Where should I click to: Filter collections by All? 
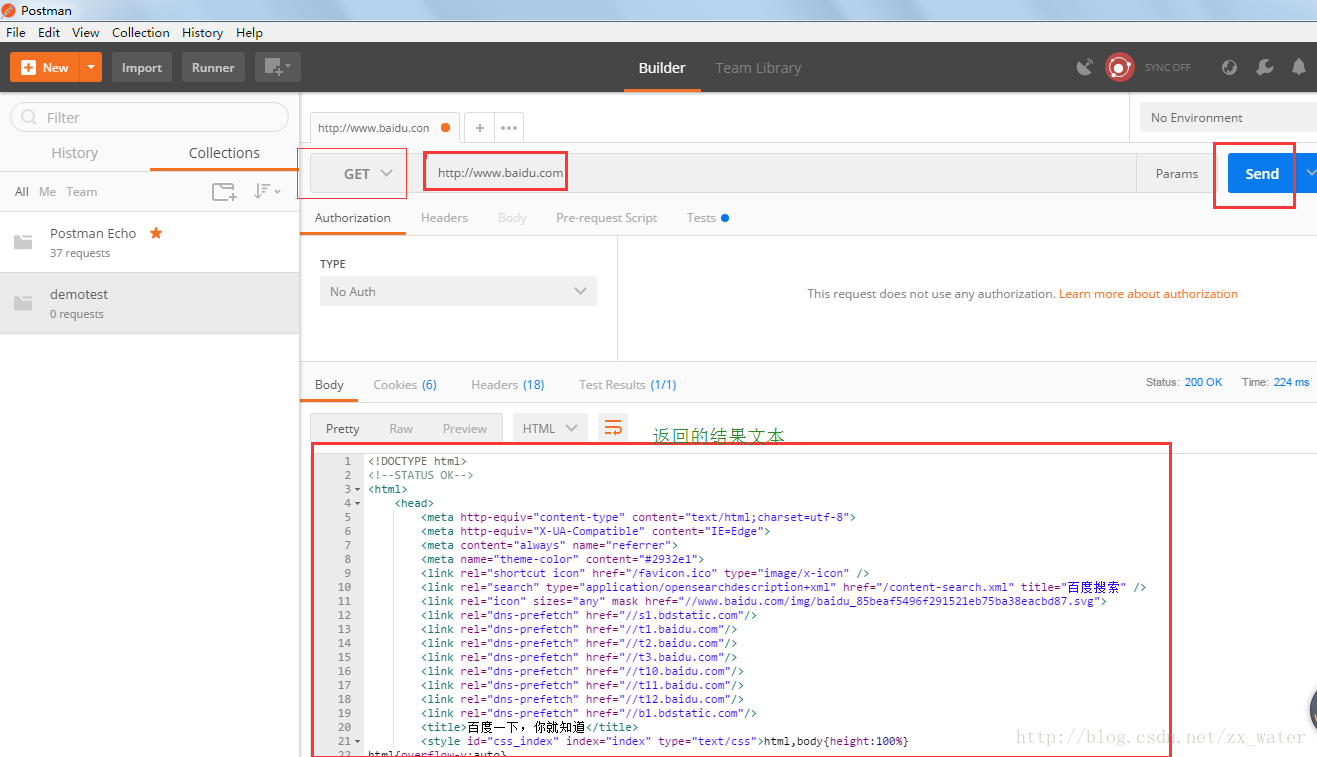click(x=21, y=191)
